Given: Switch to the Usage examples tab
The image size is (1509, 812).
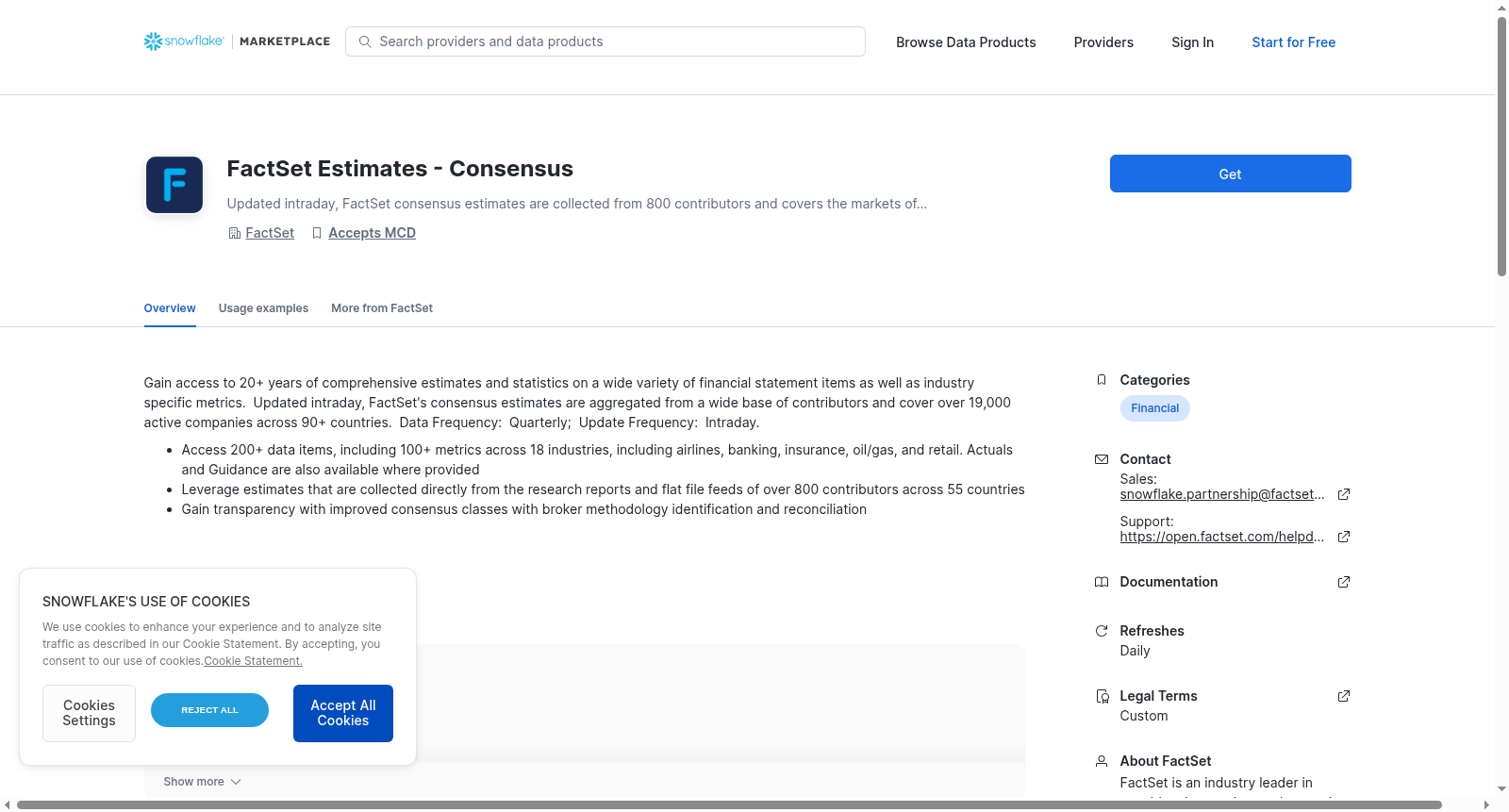Looking at the screenshot, I should (x=263, y=308).
